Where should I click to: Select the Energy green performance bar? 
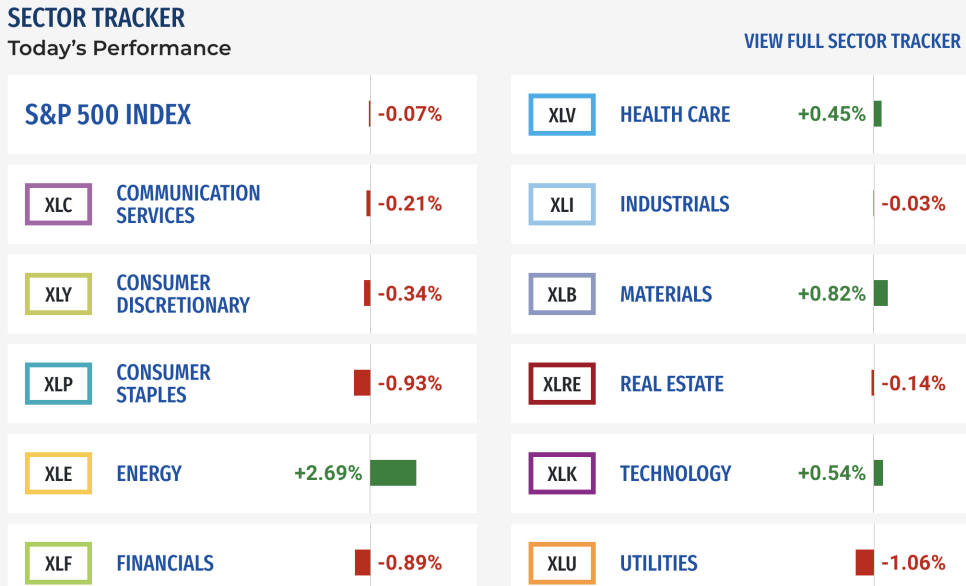coord(393,473)
